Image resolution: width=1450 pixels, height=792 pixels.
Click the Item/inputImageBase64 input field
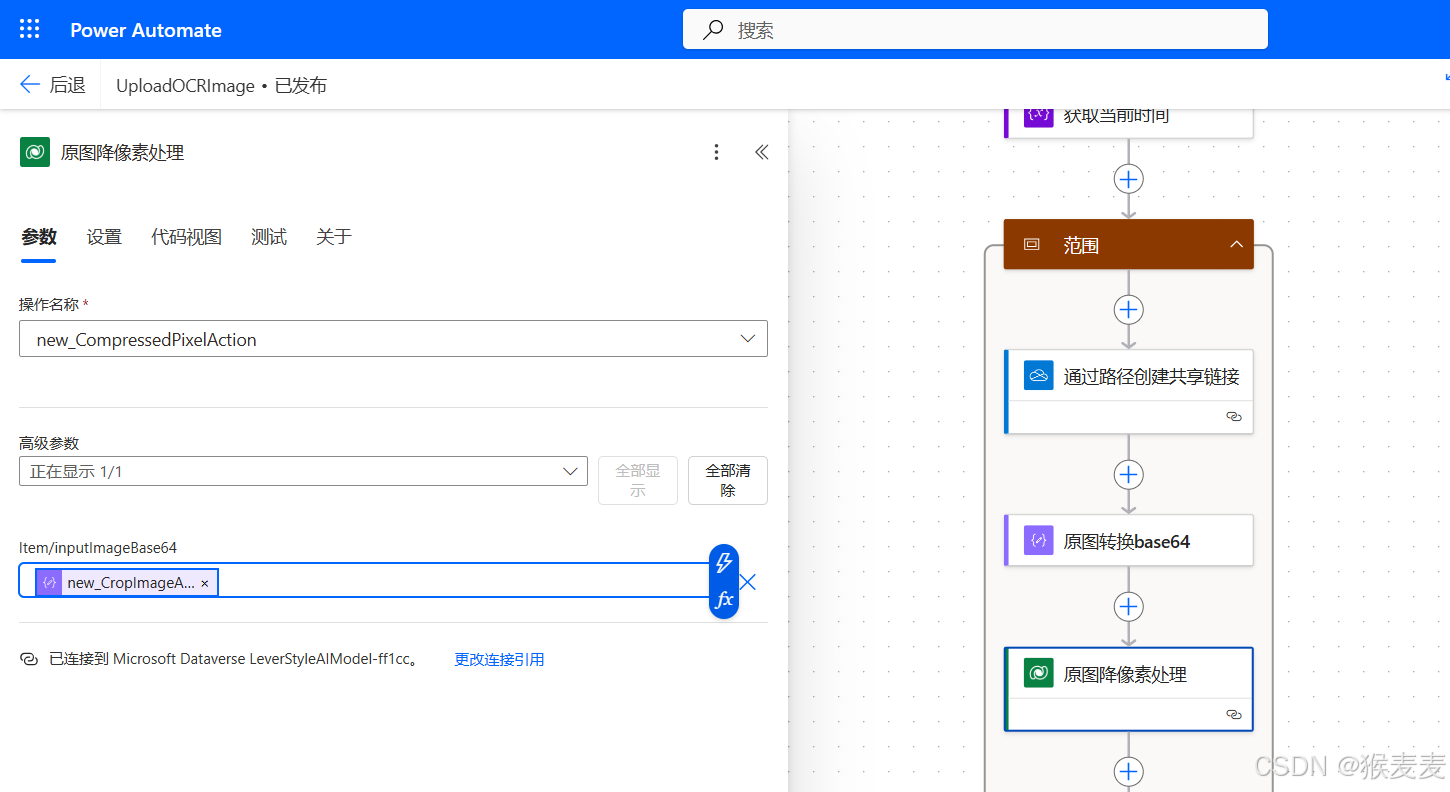pos(365,581)
